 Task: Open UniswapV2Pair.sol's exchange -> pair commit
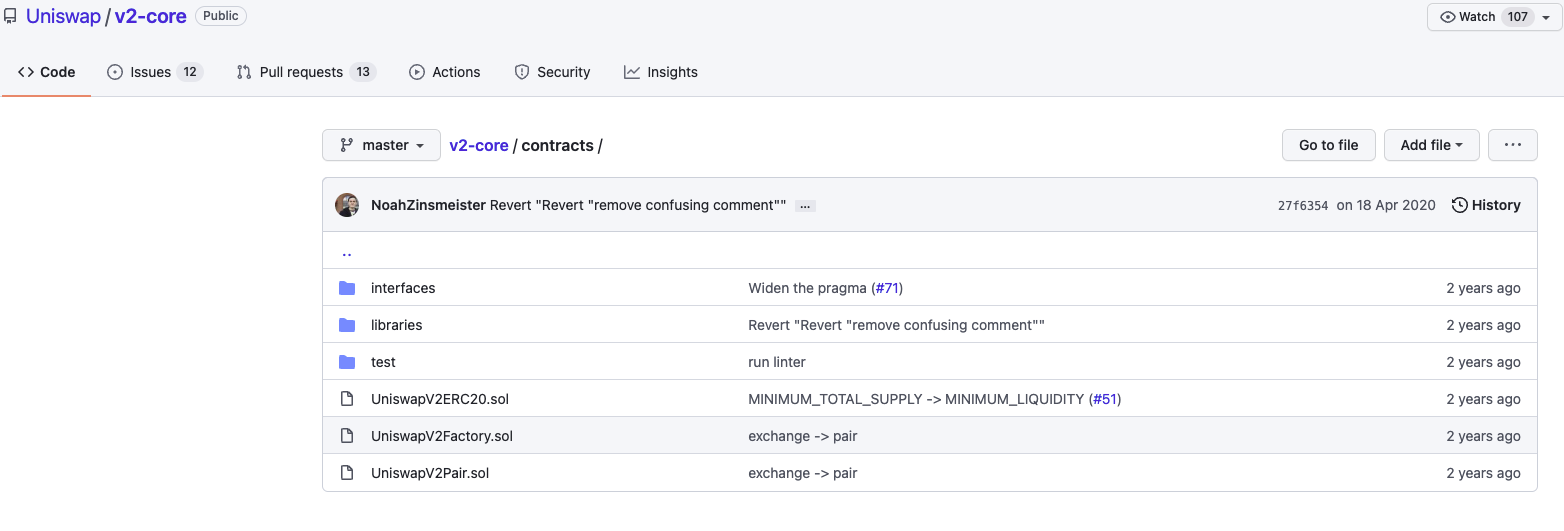(803, 473)
